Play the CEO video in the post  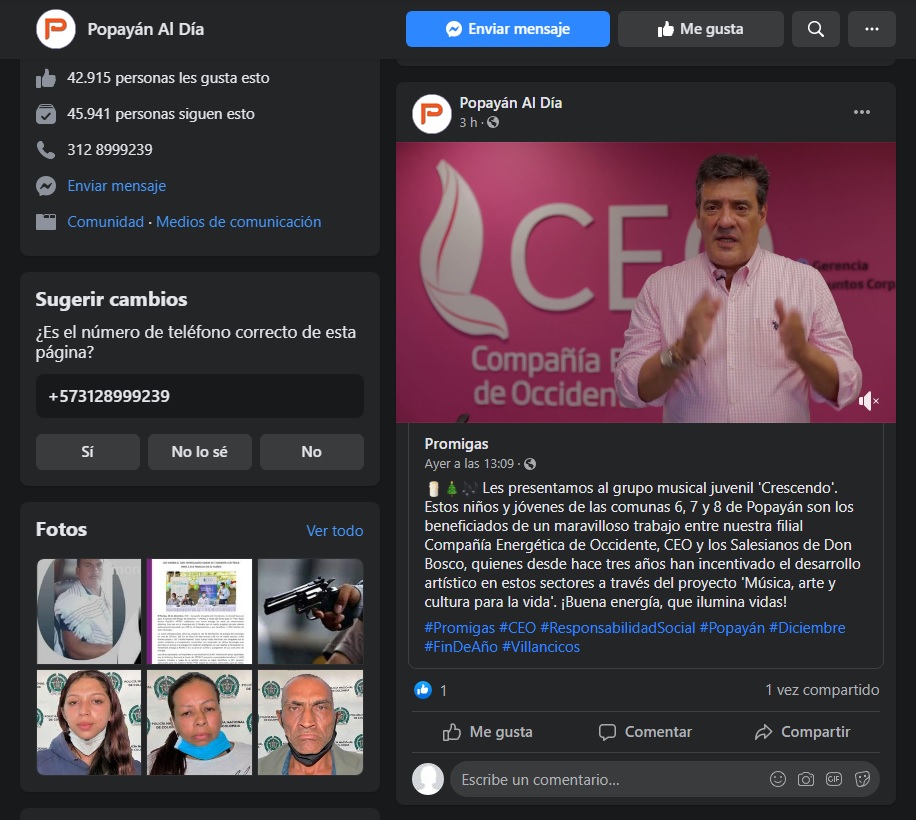646,282
